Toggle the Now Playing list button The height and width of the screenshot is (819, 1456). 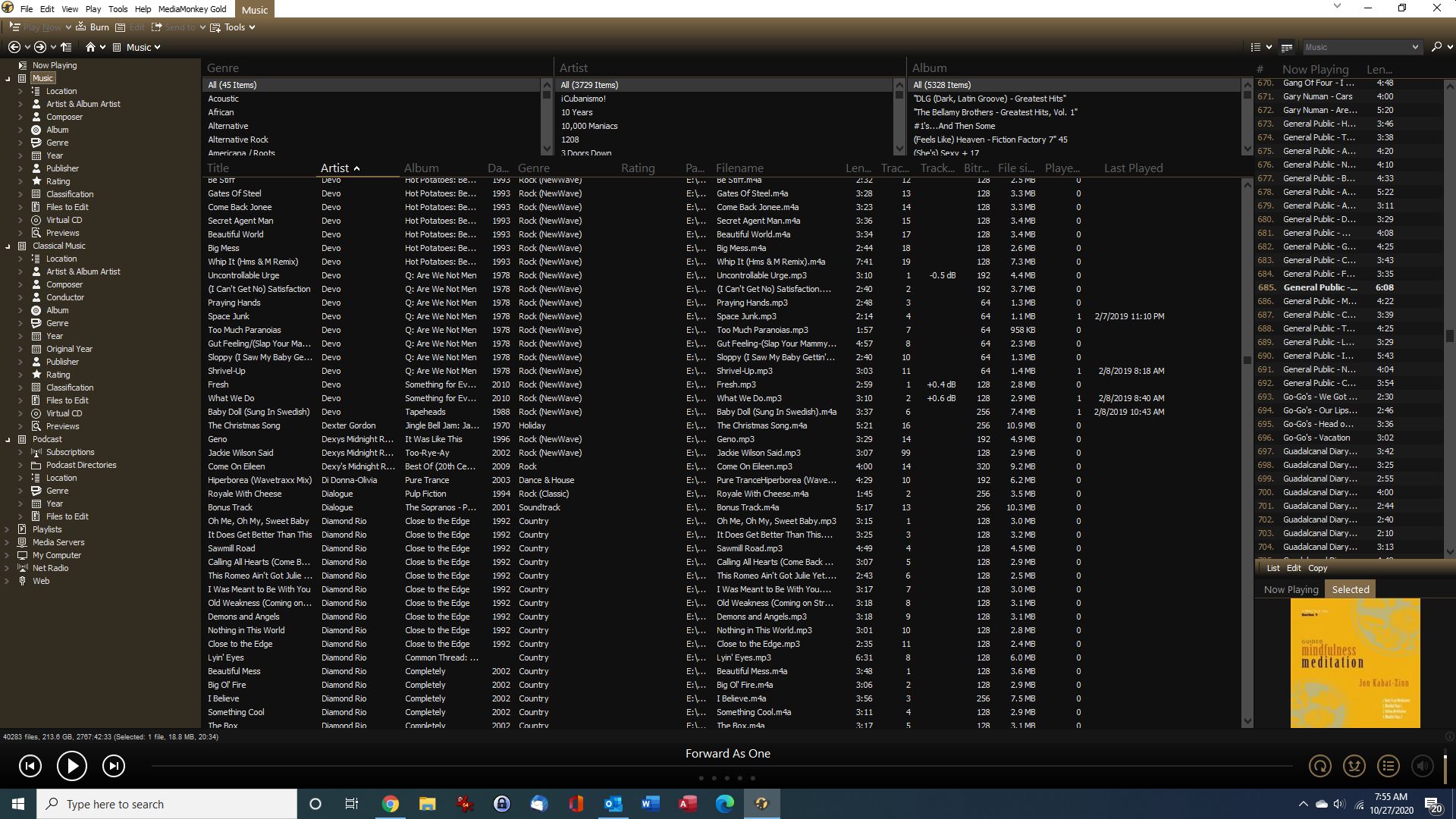pos(1389,766)
